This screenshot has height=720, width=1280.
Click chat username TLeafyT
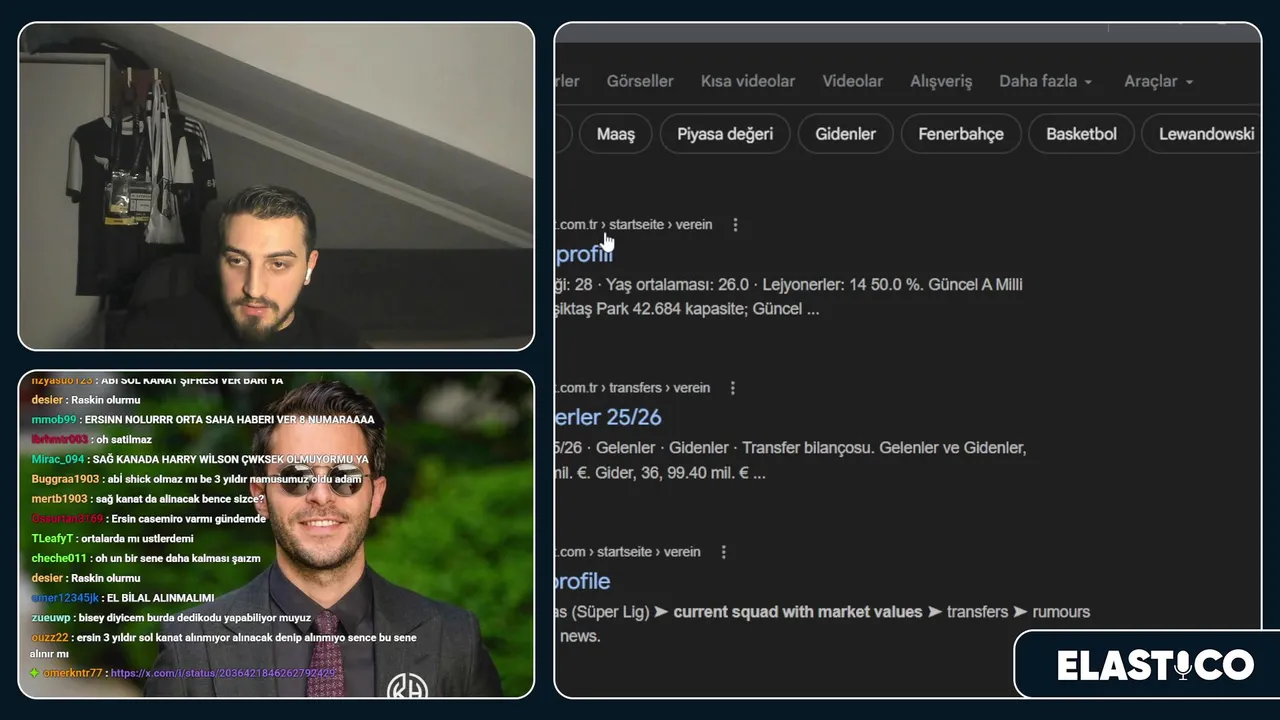(53, 538)
